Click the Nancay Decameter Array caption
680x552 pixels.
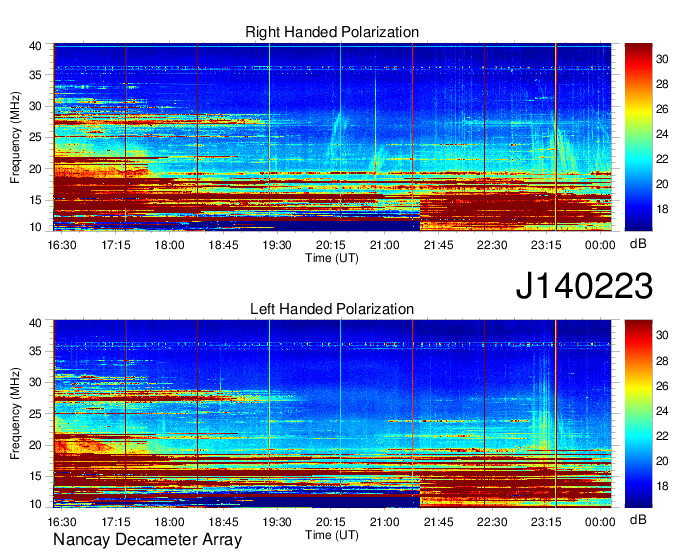pyautogui.click(x=147, y=540)
